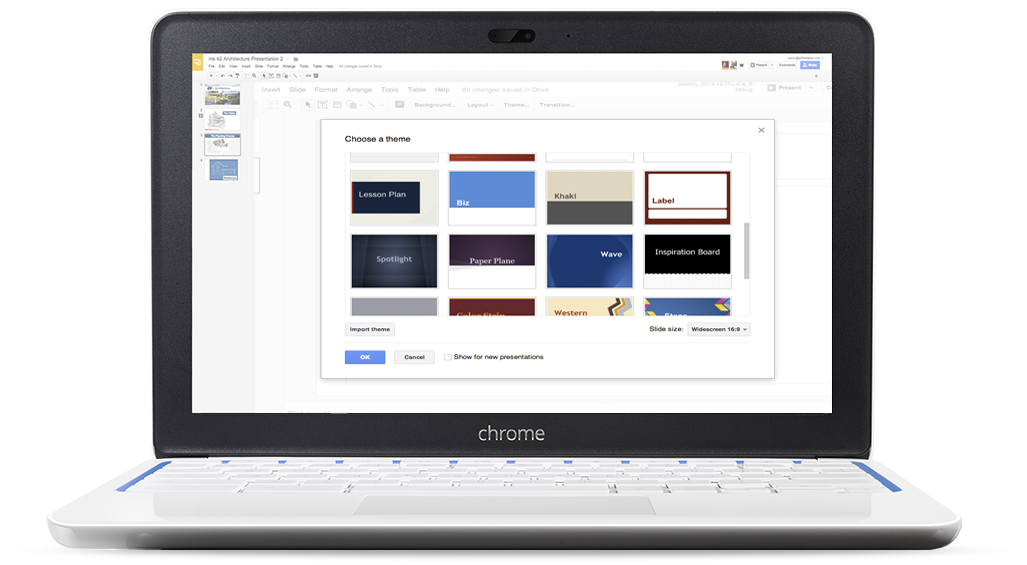Choose the Paper Plane theme
This screenshot has height=565, width=1027.
pos(492,261)
